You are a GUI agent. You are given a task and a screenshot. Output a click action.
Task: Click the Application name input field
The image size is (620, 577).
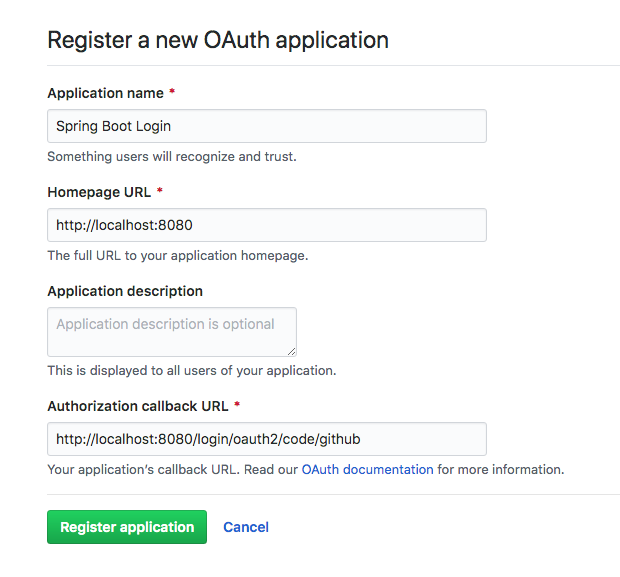[x=266, y=126]
